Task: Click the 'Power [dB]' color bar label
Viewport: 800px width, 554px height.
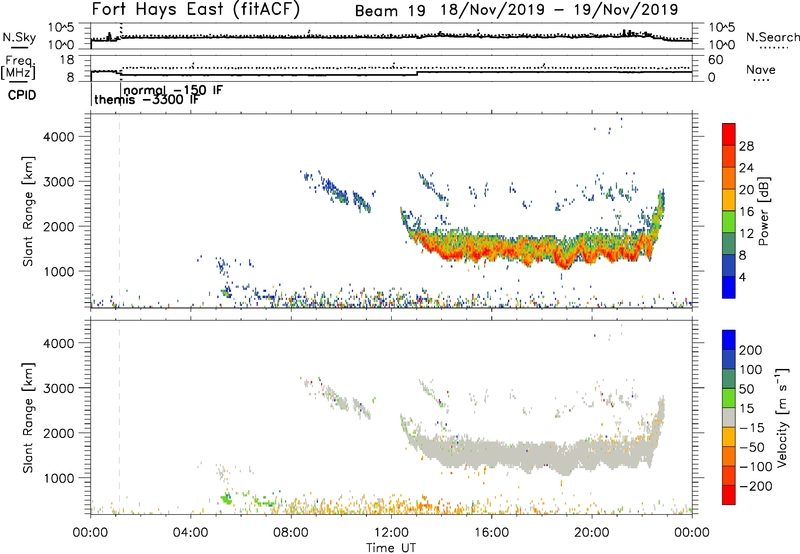Action: [x=763, y=211]
